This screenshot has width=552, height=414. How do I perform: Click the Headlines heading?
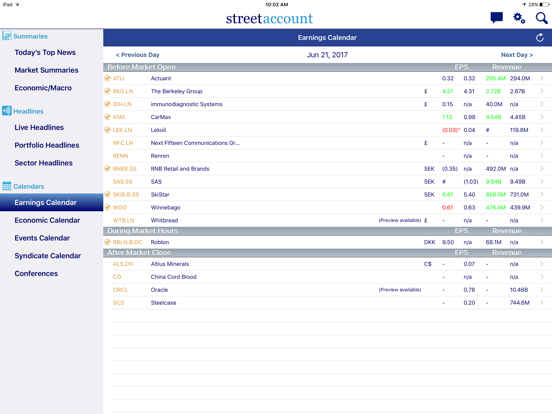point(29,111)
